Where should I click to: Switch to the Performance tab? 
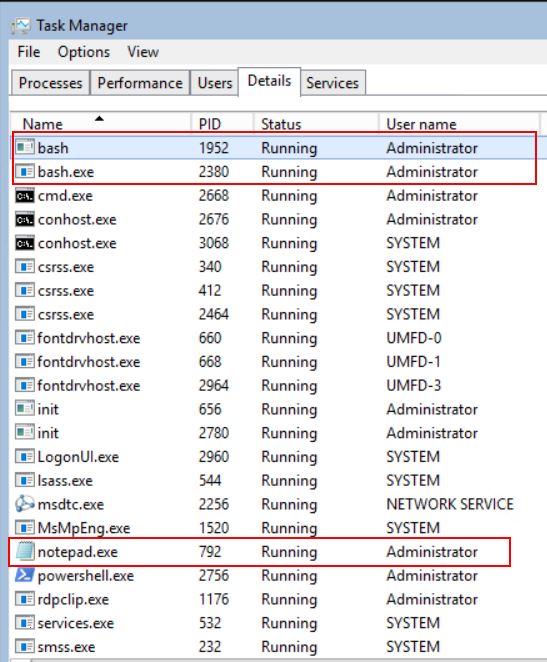[140, 83]
